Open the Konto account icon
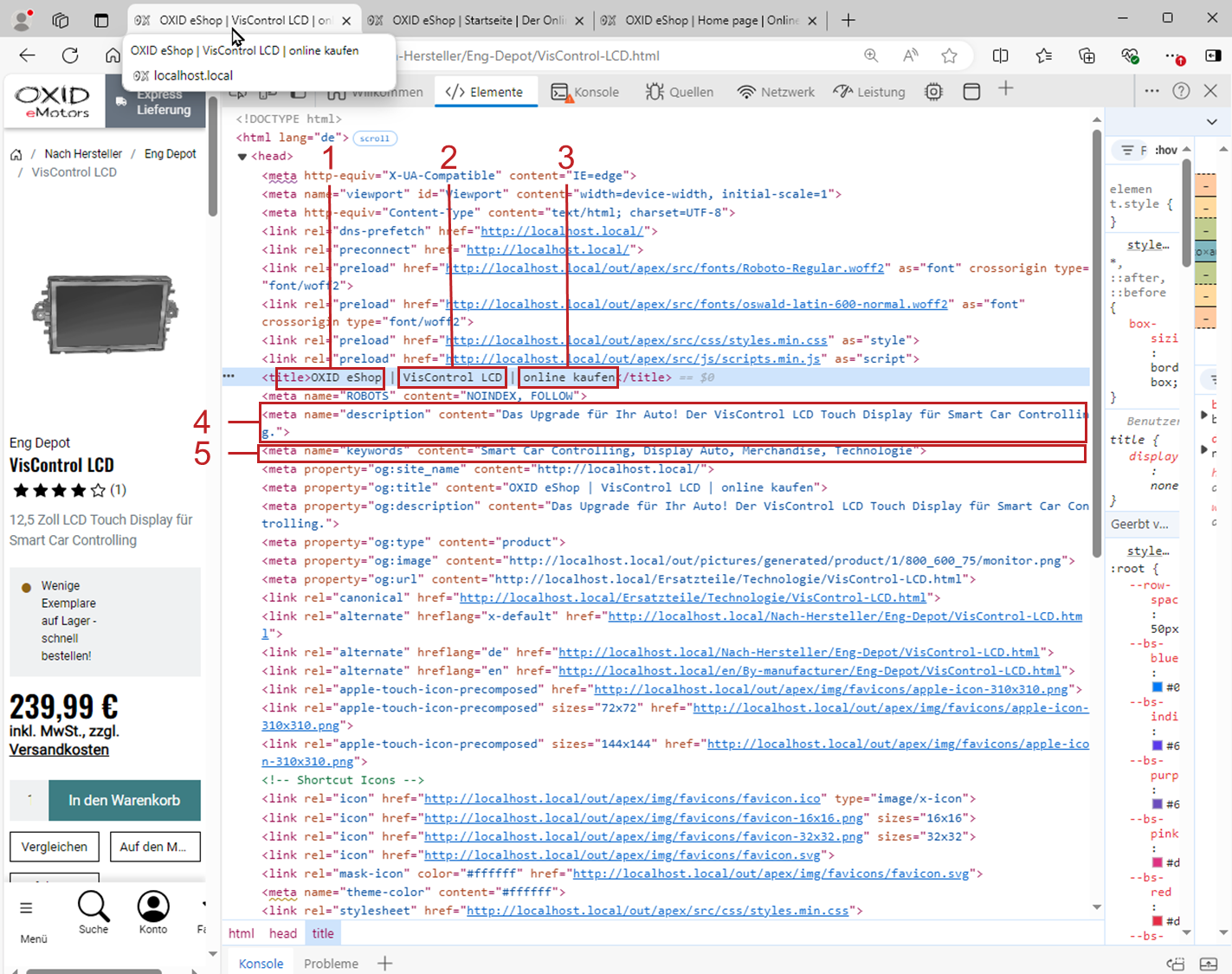The height and width of the screenshot is (974, 1232). click(x=153, y=906)
